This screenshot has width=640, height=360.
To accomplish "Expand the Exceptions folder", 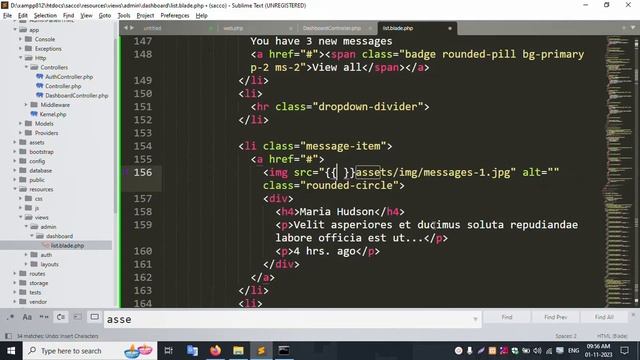I will (x=20, y=49).
